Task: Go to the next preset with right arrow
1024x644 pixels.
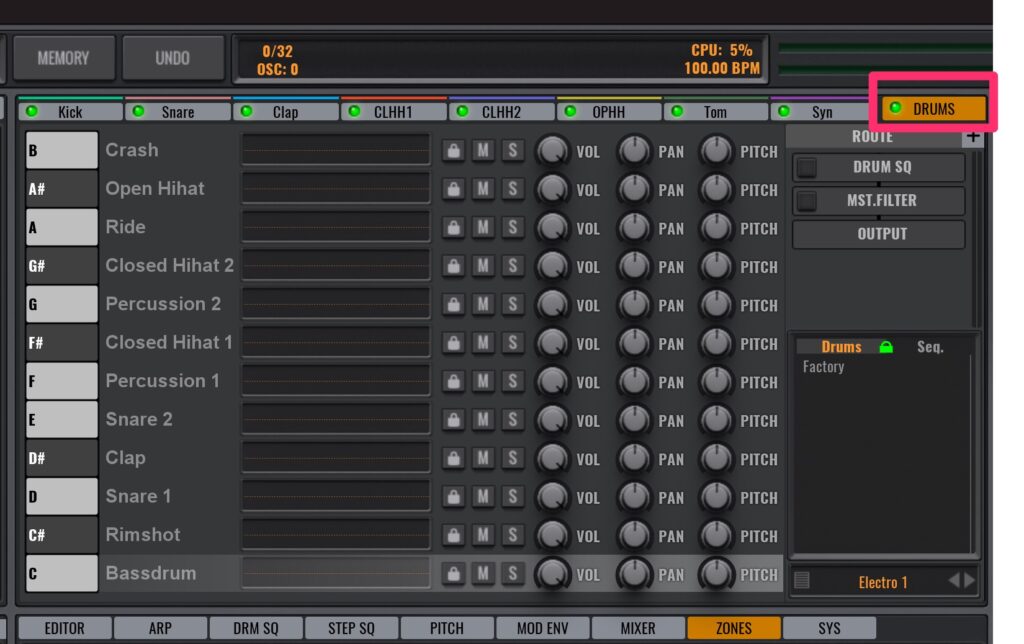Action: point(969,581)
